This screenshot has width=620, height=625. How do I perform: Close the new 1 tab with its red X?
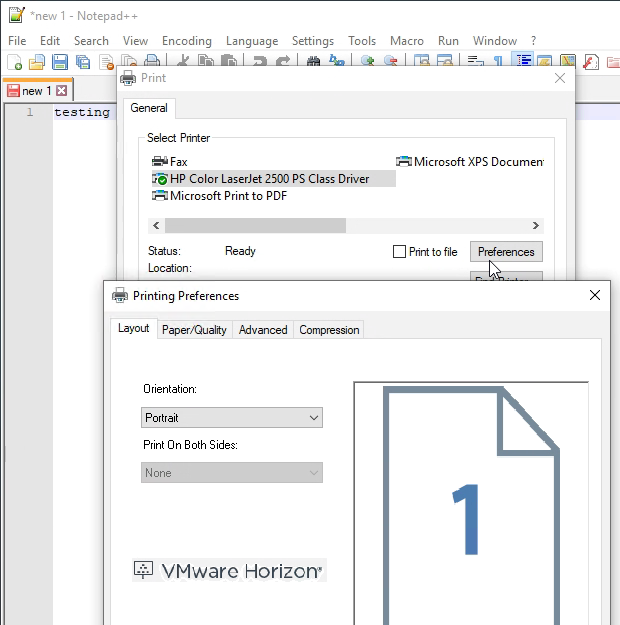tap(61, 91)
